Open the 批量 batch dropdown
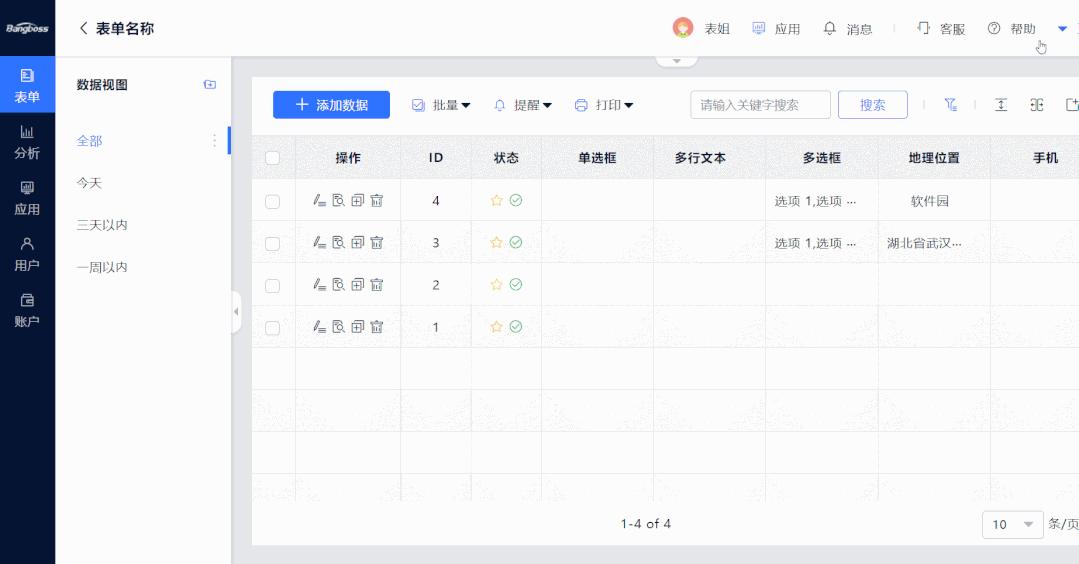 click(441, 105)
